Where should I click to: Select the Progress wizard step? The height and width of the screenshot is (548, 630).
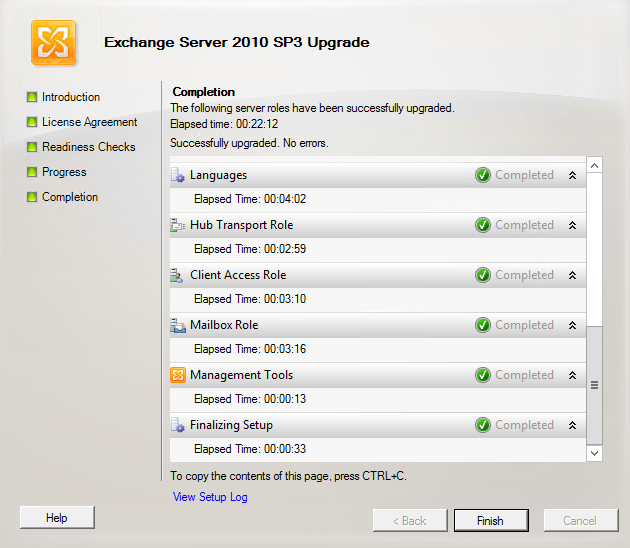point(64,172)
